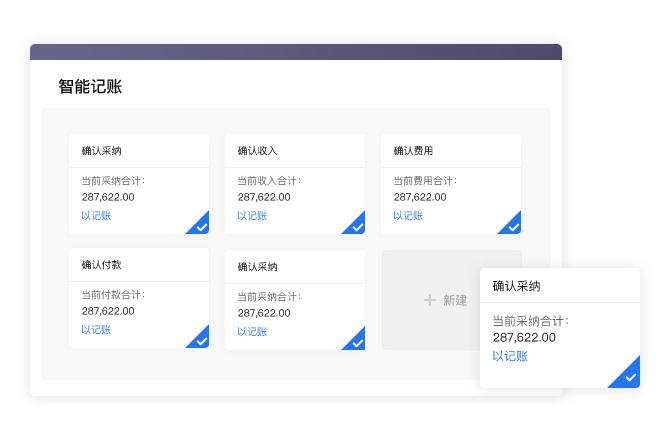Toggle the checkmark corner on 确认费用 card
The height and width of the screenshot is (440, 670).
click(x=513, y=226)
